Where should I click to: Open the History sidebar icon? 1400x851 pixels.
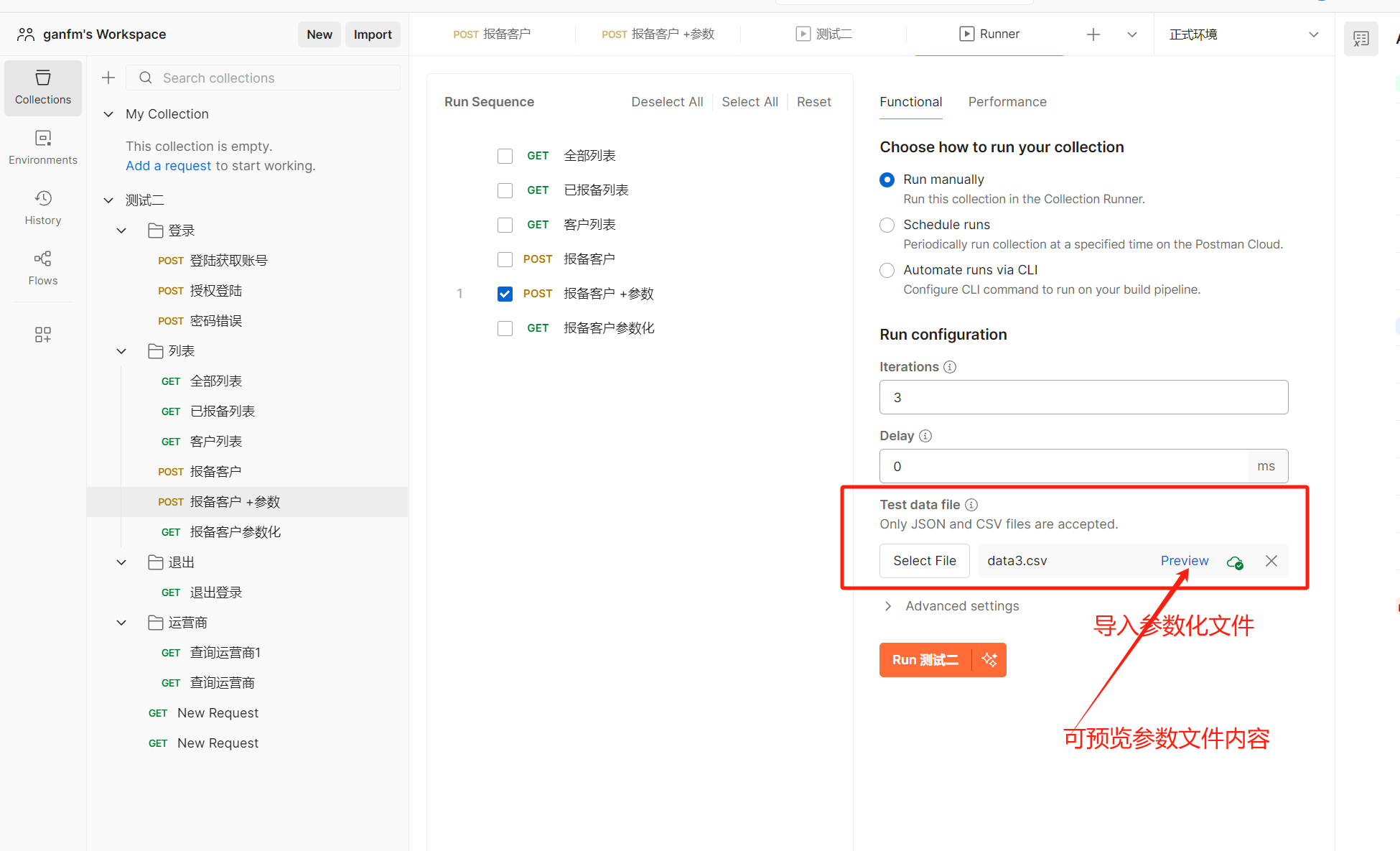(43, 208)
